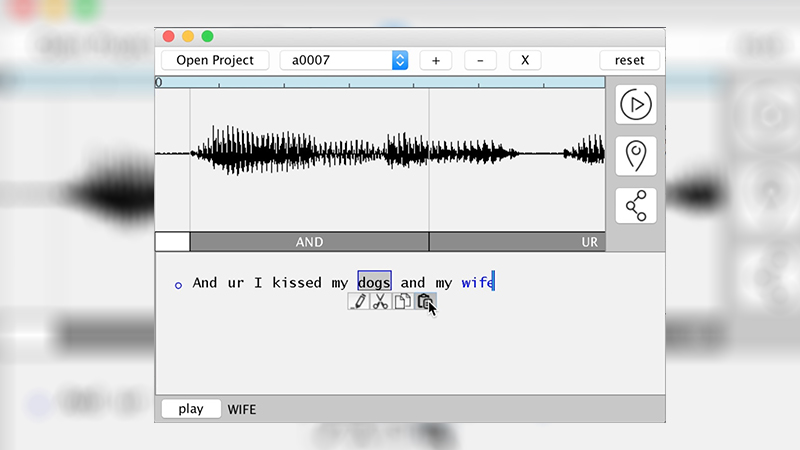Viewport: 800px width, 450px height.
Task: Click the blue word wife
Action: [x=478, y=283]
